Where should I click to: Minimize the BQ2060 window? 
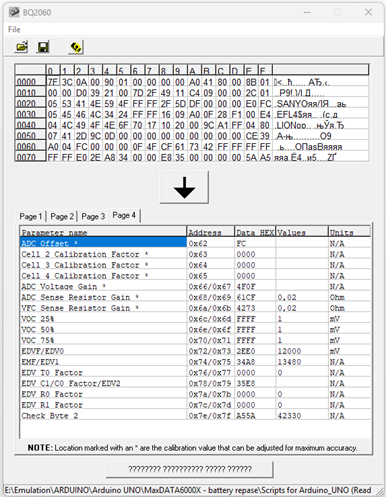[307, 12]
